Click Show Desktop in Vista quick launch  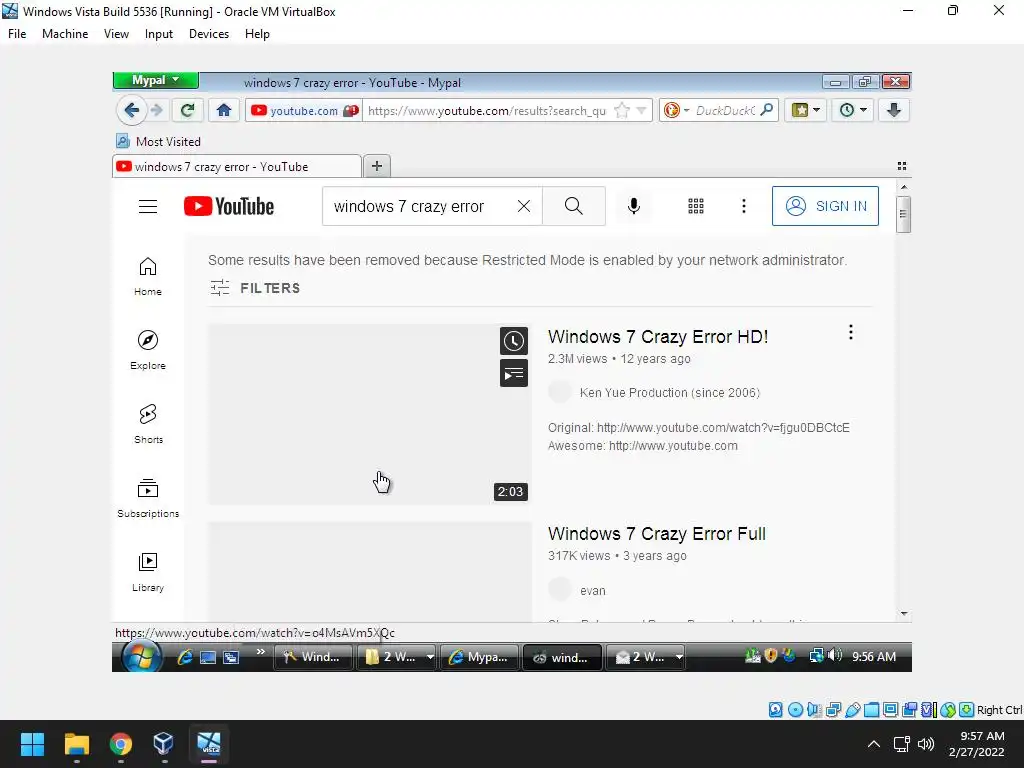point(208,658)
